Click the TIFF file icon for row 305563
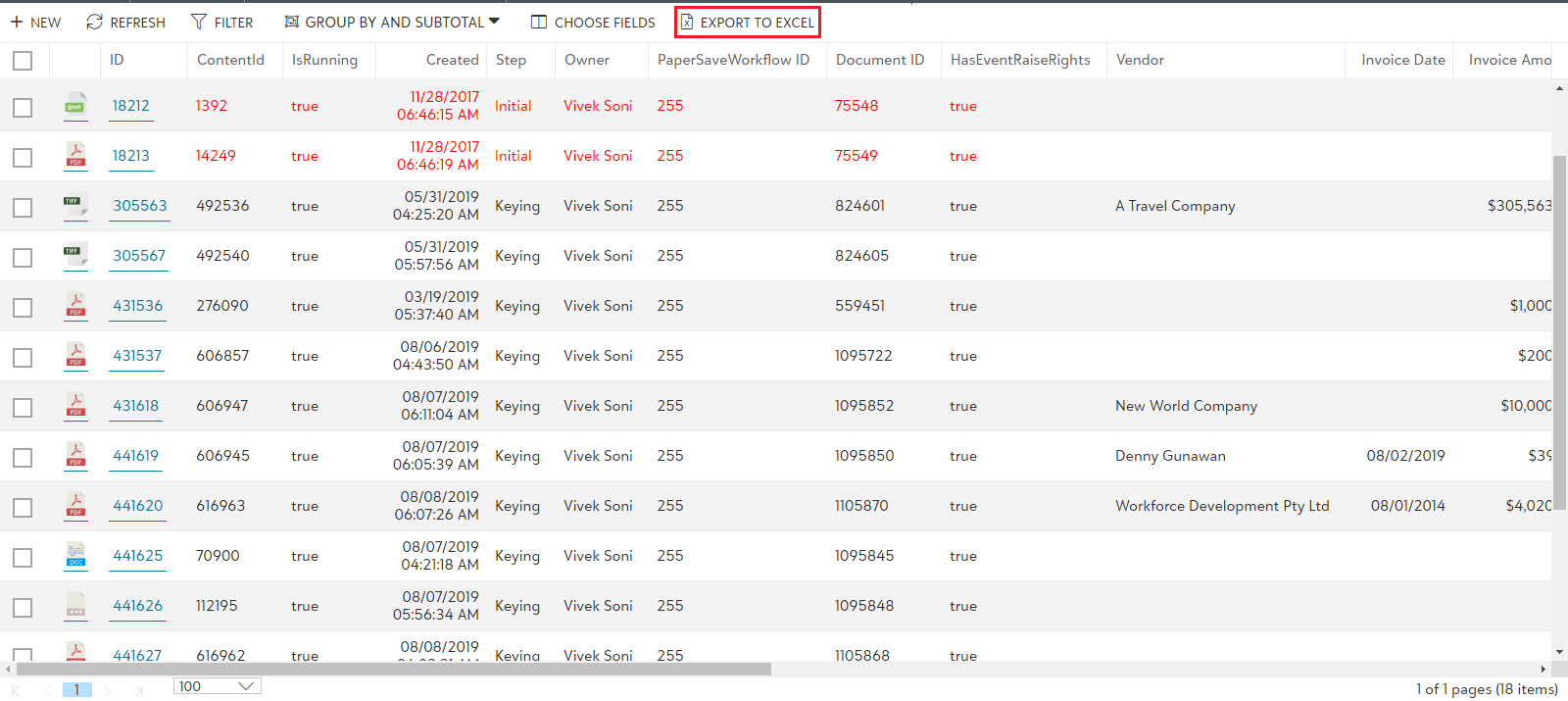Screen dimensions: 1568x701 pyautogui.click(x=75, y=205)
